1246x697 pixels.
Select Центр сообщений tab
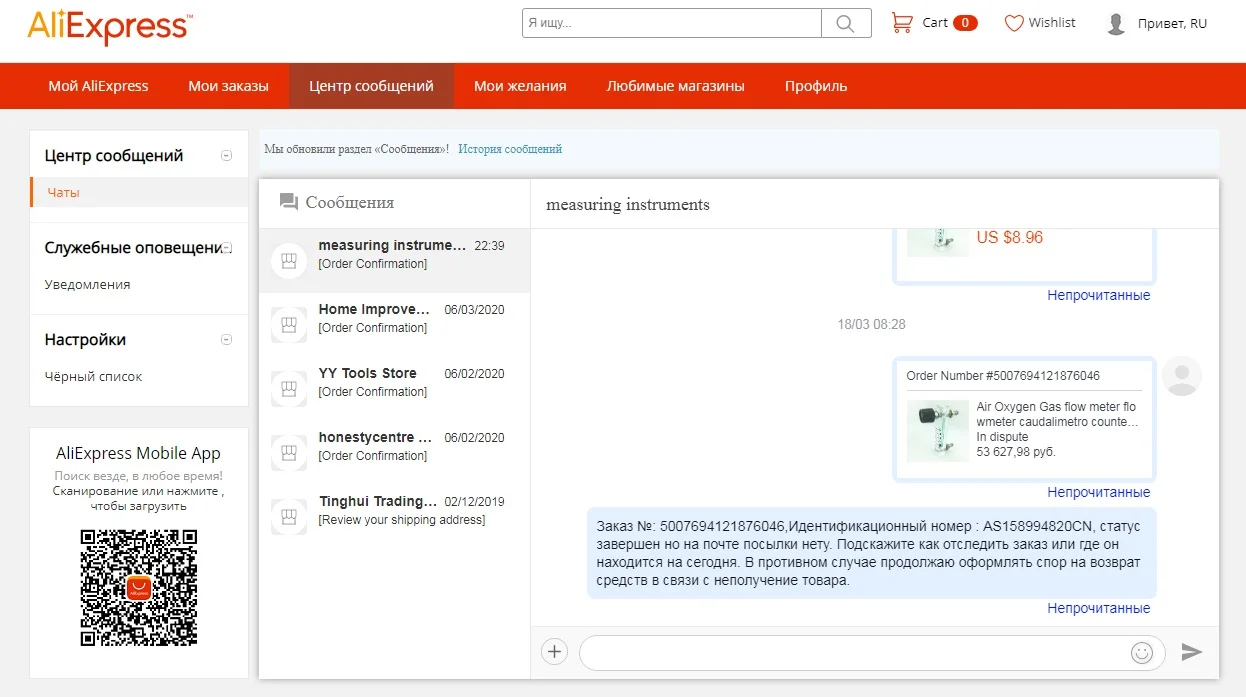pos(372,86)
